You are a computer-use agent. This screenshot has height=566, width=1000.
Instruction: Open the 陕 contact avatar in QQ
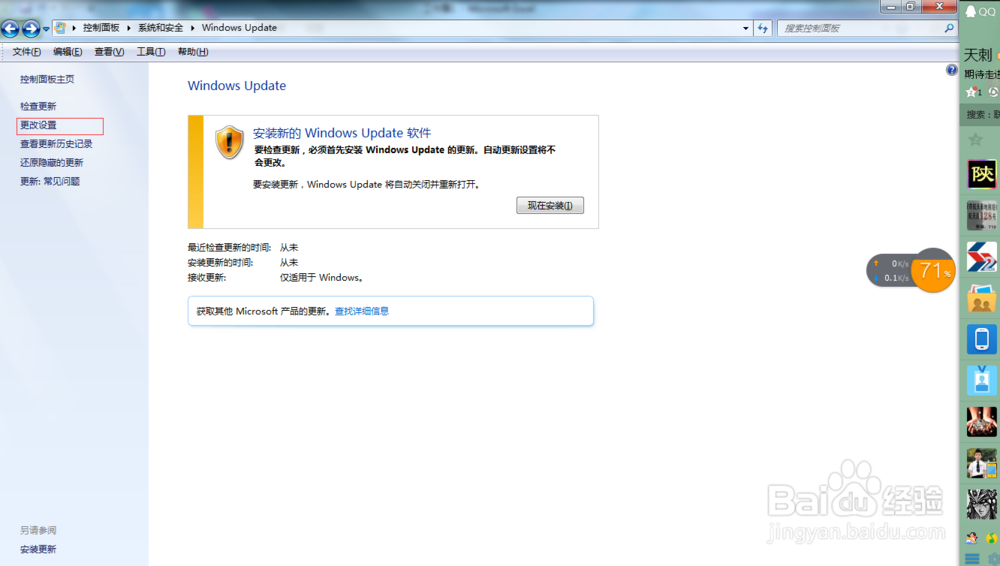click(982, 174)
